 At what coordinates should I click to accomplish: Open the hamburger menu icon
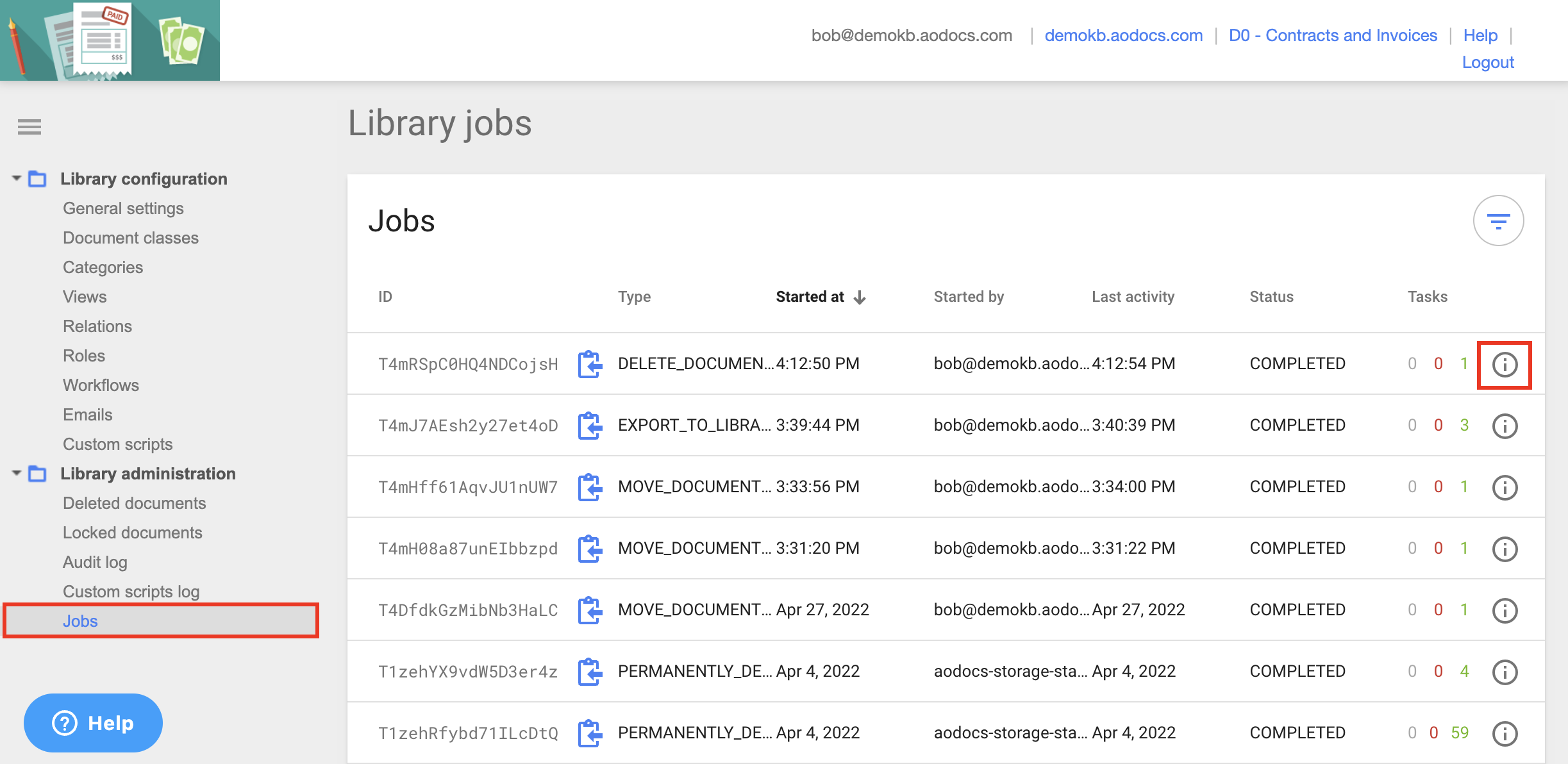(x=29, y=127)
